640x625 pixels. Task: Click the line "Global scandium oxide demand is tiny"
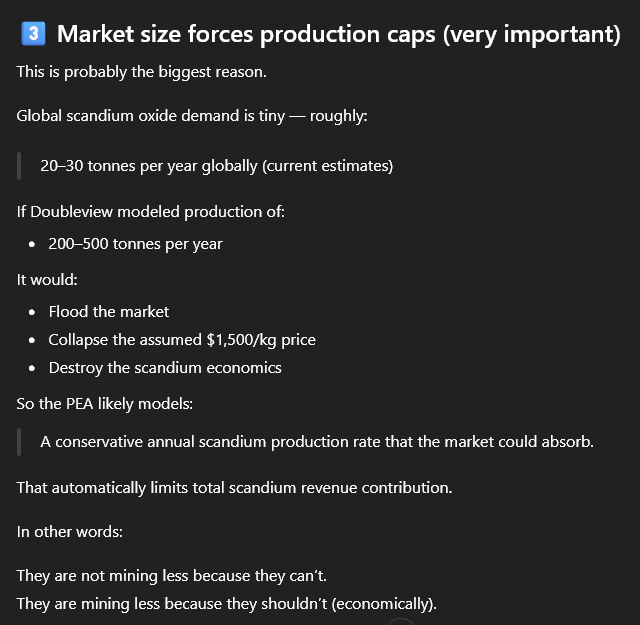coord(192,115)
